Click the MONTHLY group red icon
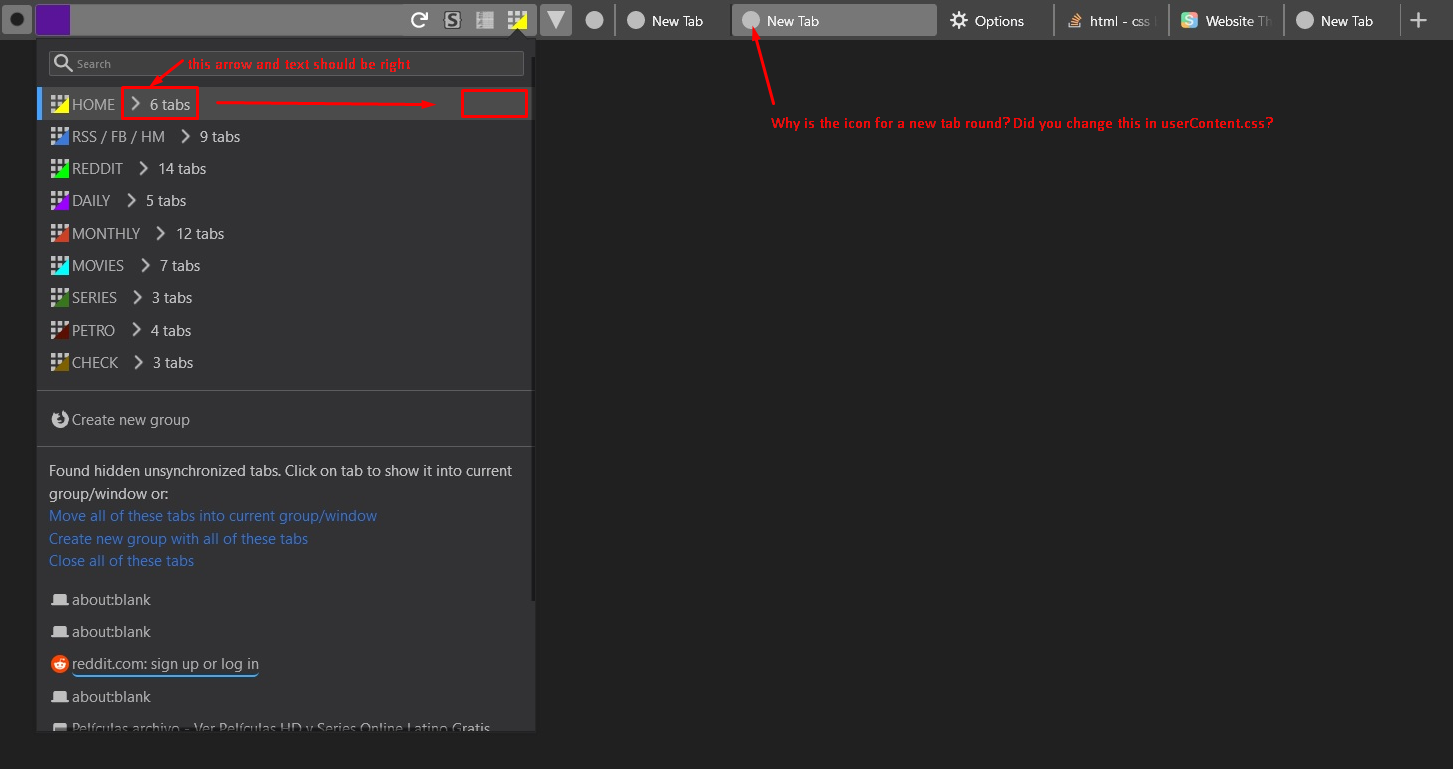 click(60, 233)
